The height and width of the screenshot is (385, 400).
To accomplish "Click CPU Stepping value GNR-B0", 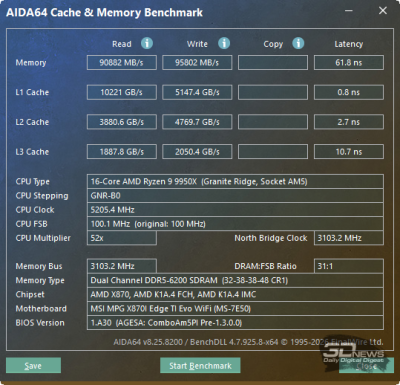I will click(235, 196).
